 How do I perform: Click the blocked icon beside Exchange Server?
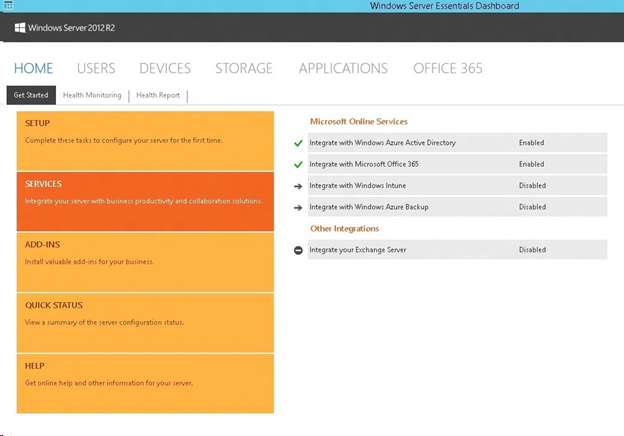(298, 250)
